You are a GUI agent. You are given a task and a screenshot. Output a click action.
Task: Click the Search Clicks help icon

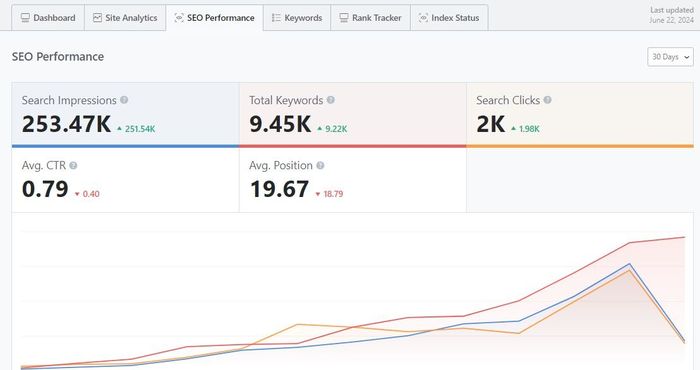point(548,100)
